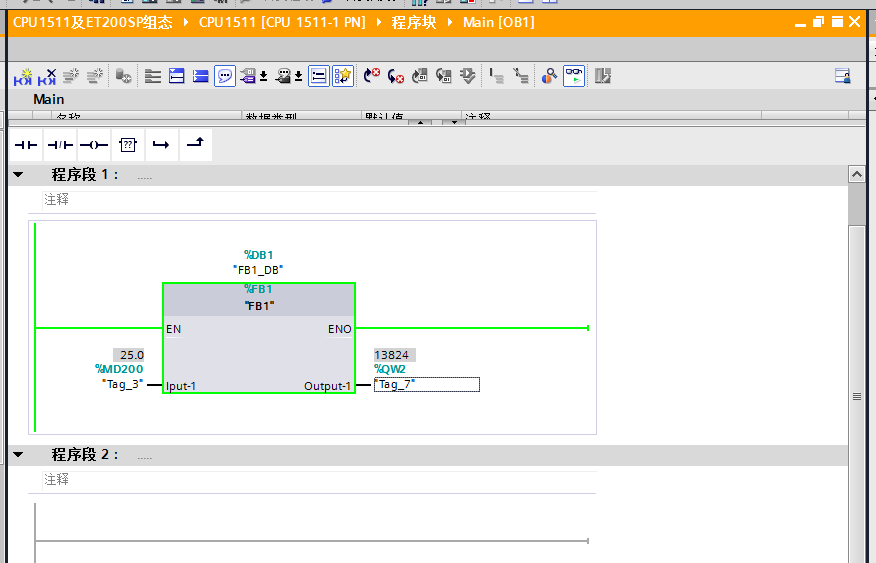Screen dimensions: 876x563
Task: Click open branch favorite icon
Action: 161,145
